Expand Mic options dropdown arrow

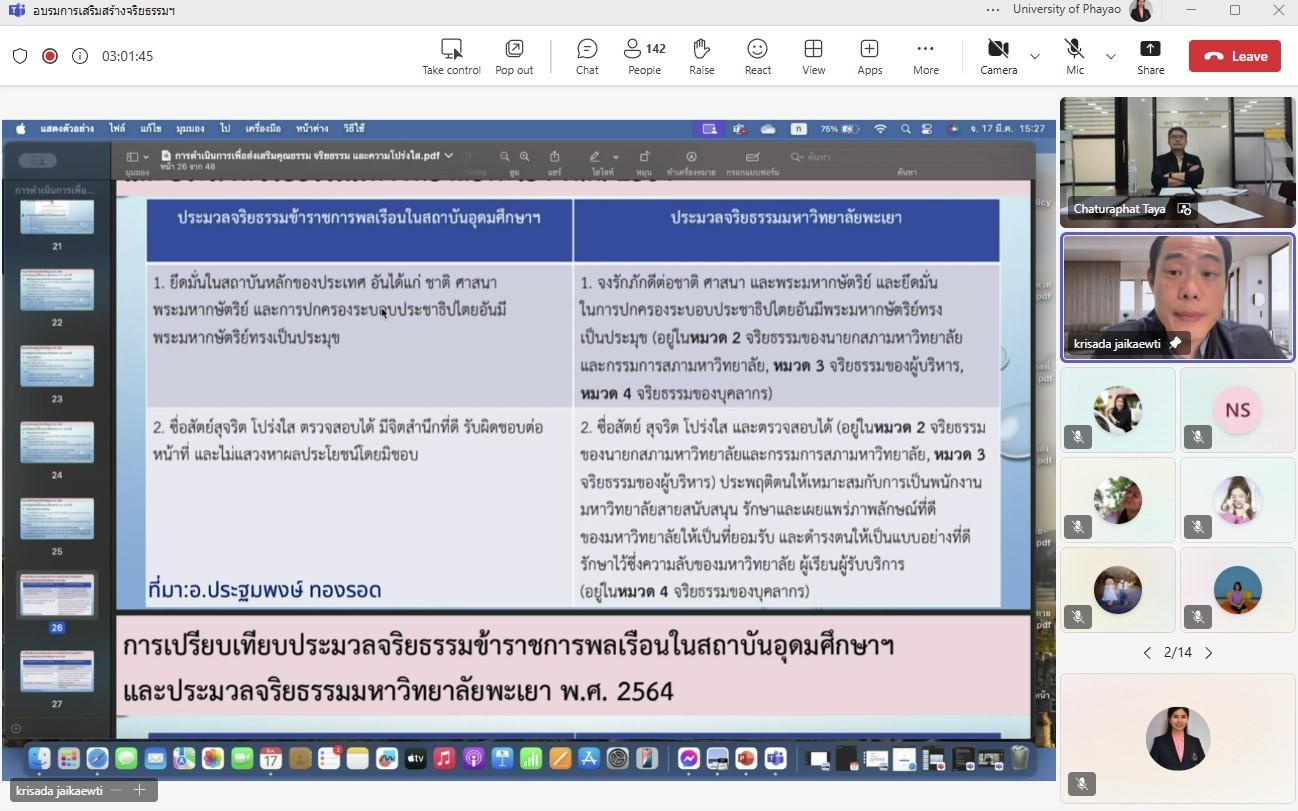(1110, 56)
